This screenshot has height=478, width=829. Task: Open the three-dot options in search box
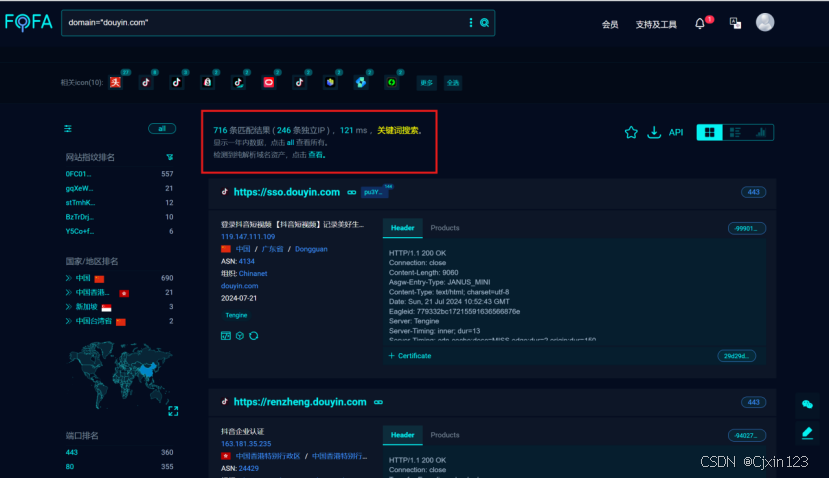pyautogui.click(x=471, y=23)
